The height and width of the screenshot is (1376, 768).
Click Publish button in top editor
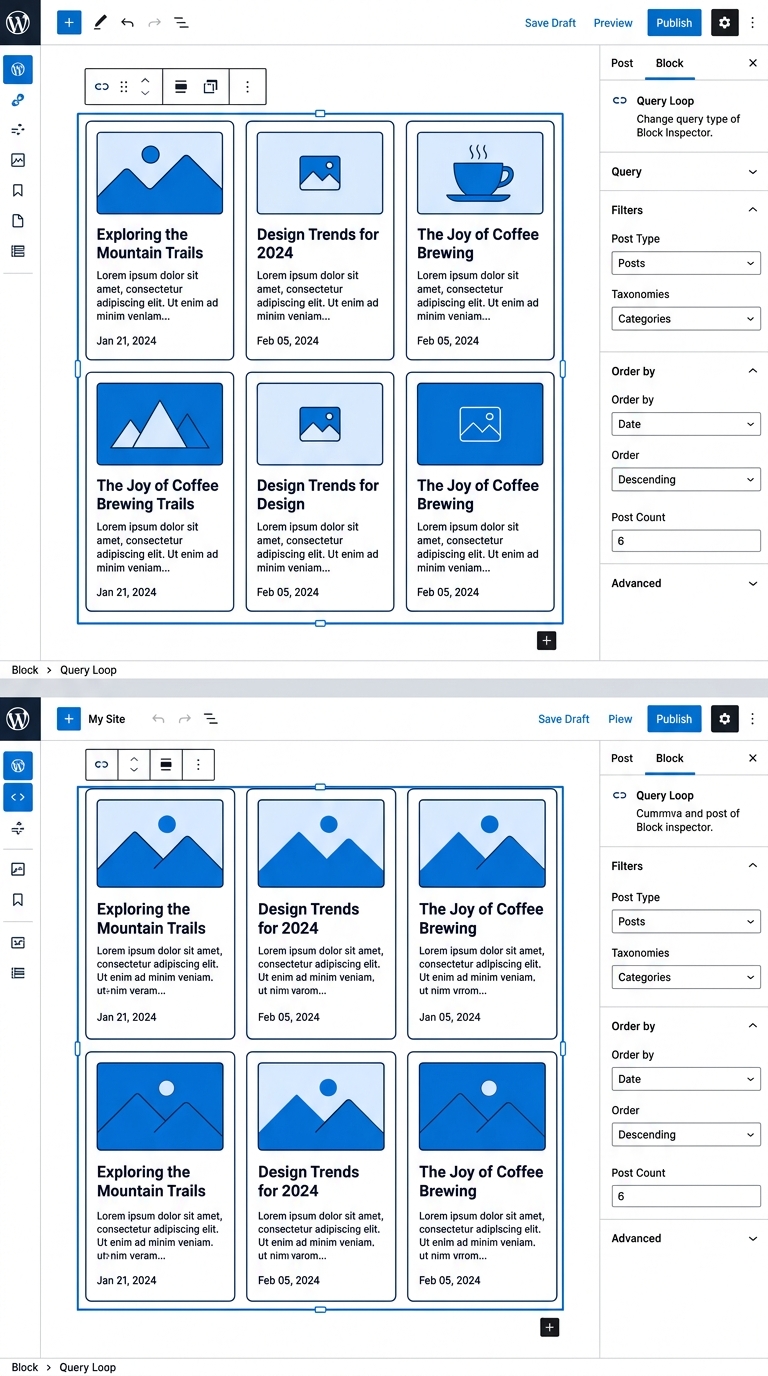tap(674, 22)
